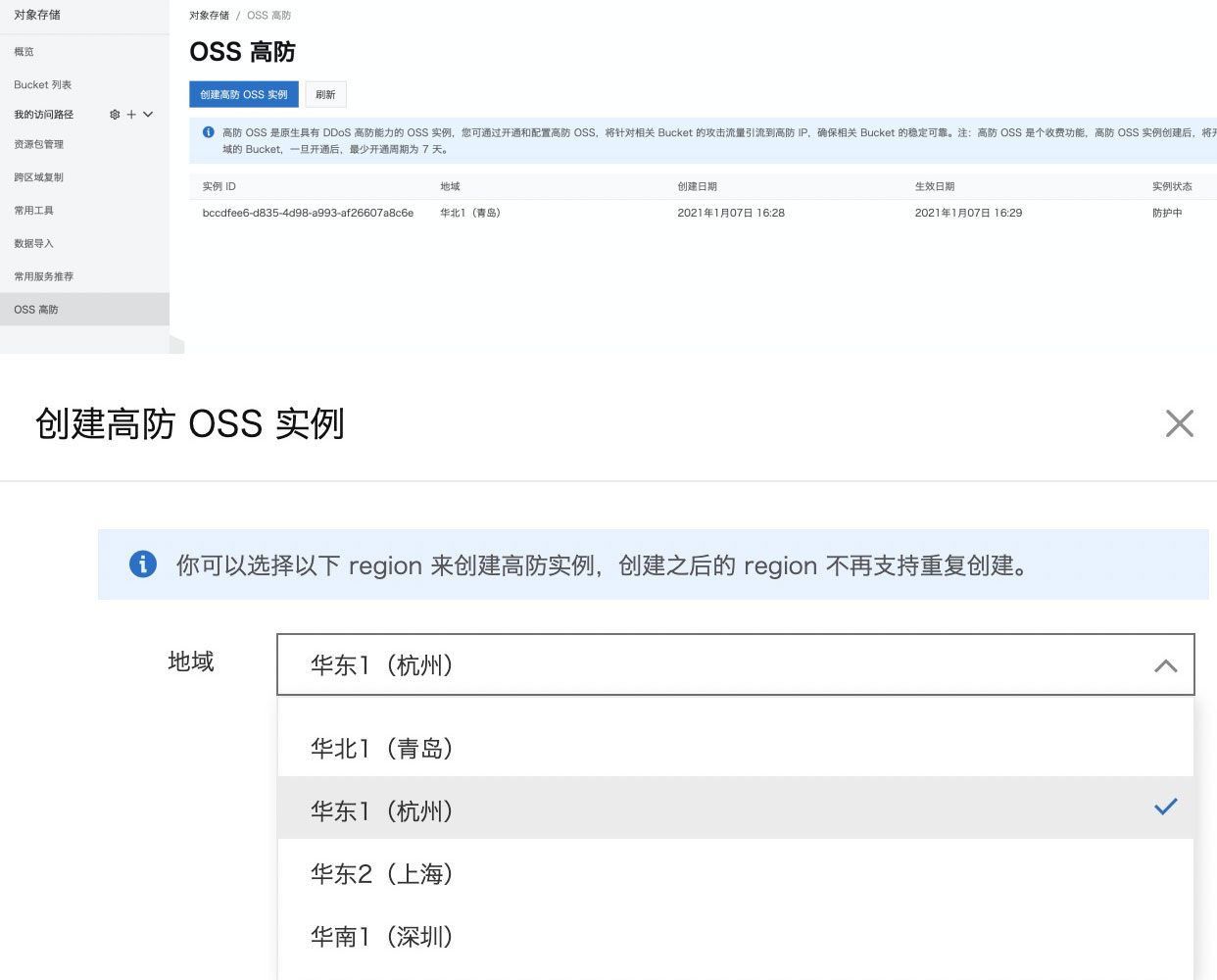This screenshot has height=980, width=1217.
Task: Click the info icon in the dialog region notice
Action: 143,564
